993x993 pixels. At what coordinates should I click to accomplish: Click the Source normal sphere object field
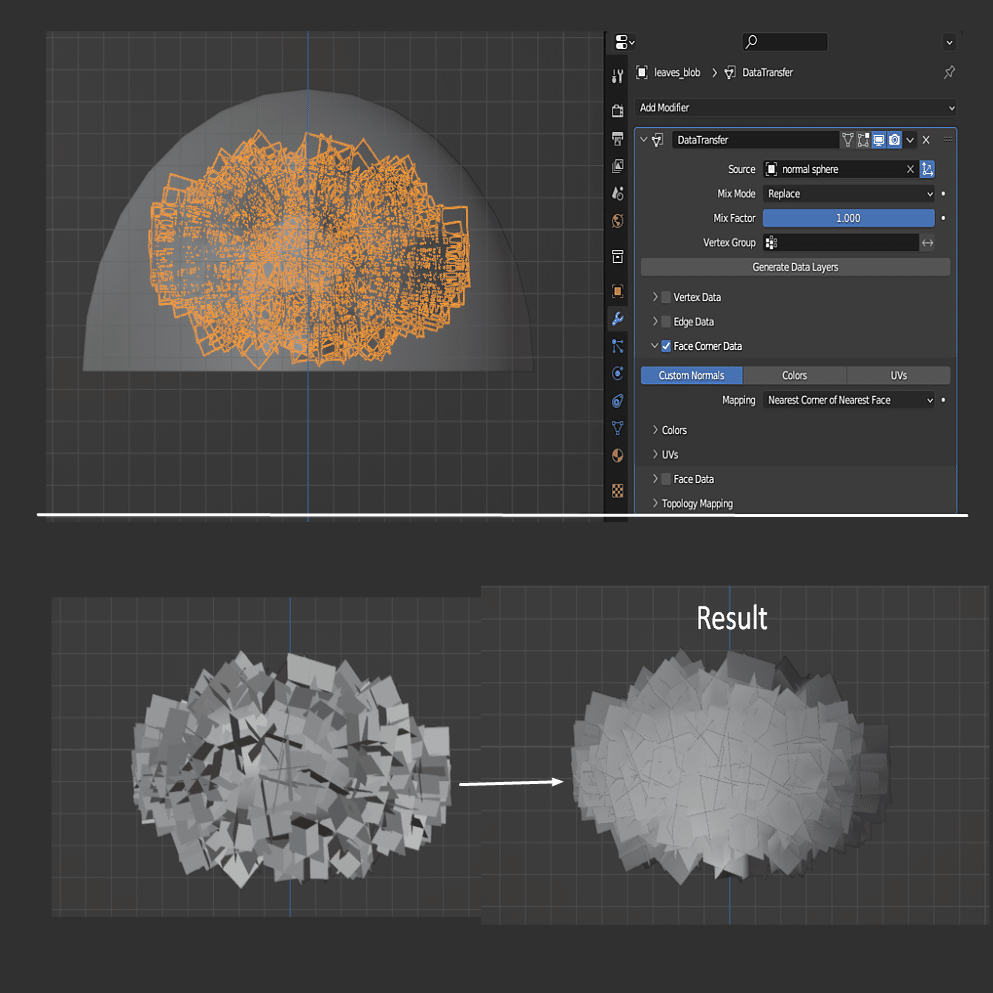840,169
